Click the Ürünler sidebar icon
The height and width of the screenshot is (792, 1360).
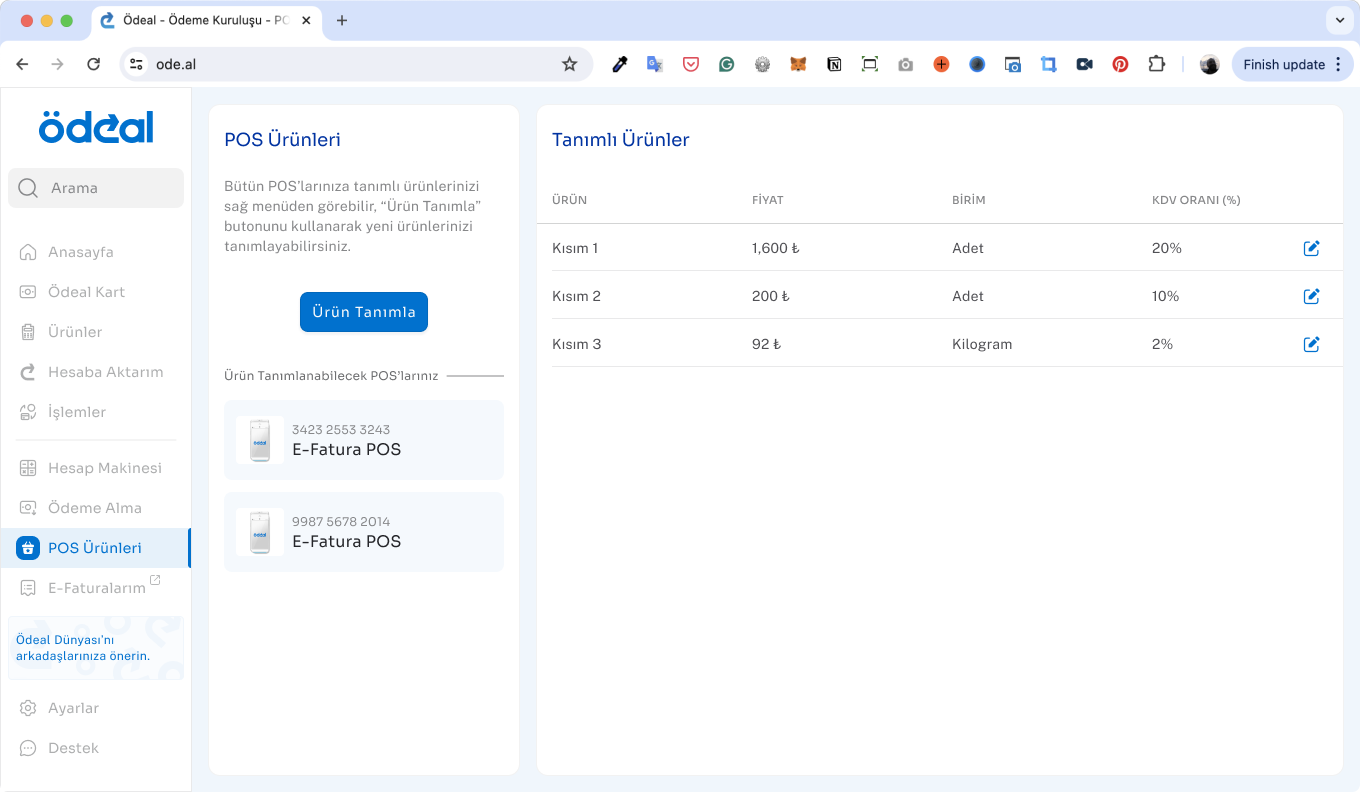28,332
